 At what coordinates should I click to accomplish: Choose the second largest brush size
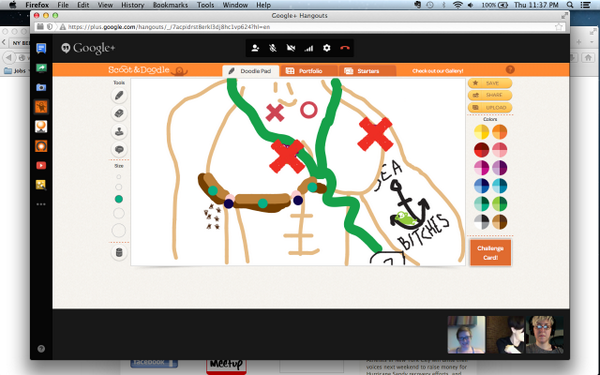(x=119, y=214)
